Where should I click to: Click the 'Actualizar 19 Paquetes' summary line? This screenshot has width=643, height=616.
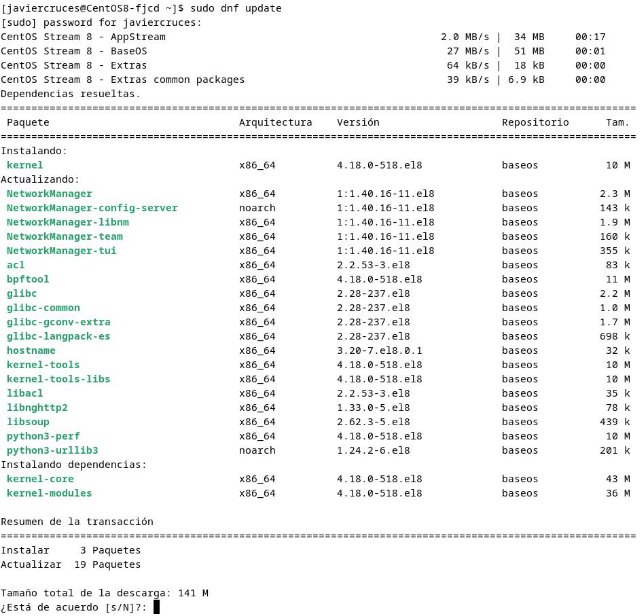tap(71, 565)
